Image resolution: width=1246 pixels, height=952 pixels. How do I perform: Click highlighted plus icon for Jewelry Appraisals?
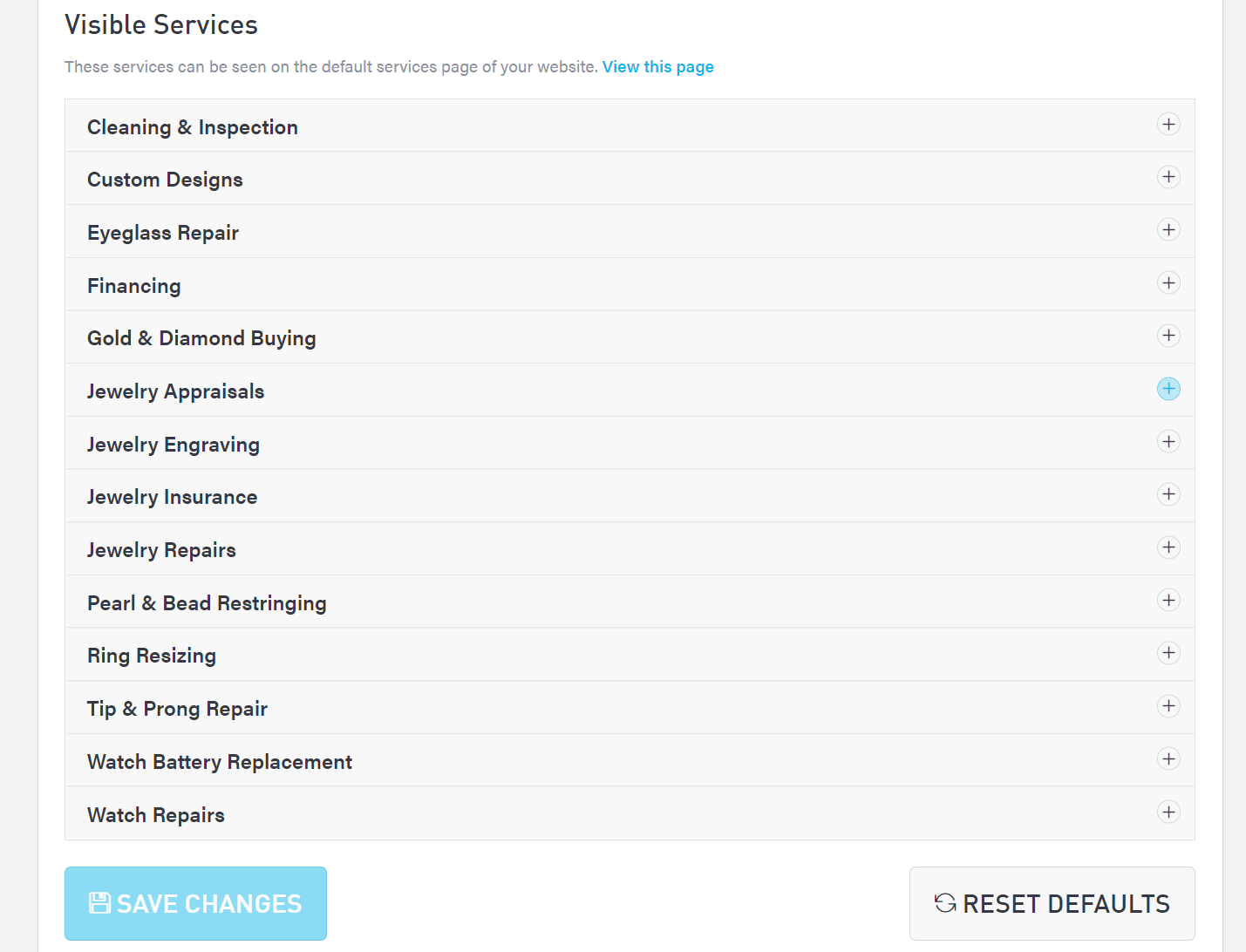[x=1168, y=389]
